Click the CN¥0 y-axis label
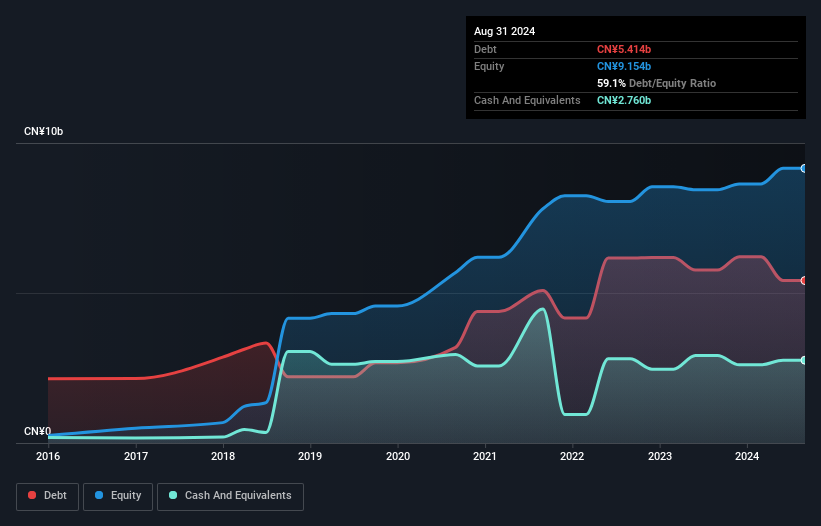 38,431
